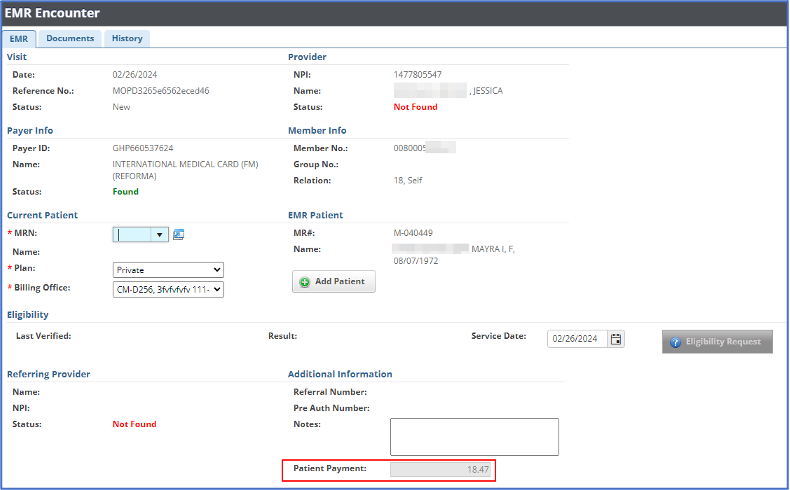Click the visit Reference No. value

[160, 91]
